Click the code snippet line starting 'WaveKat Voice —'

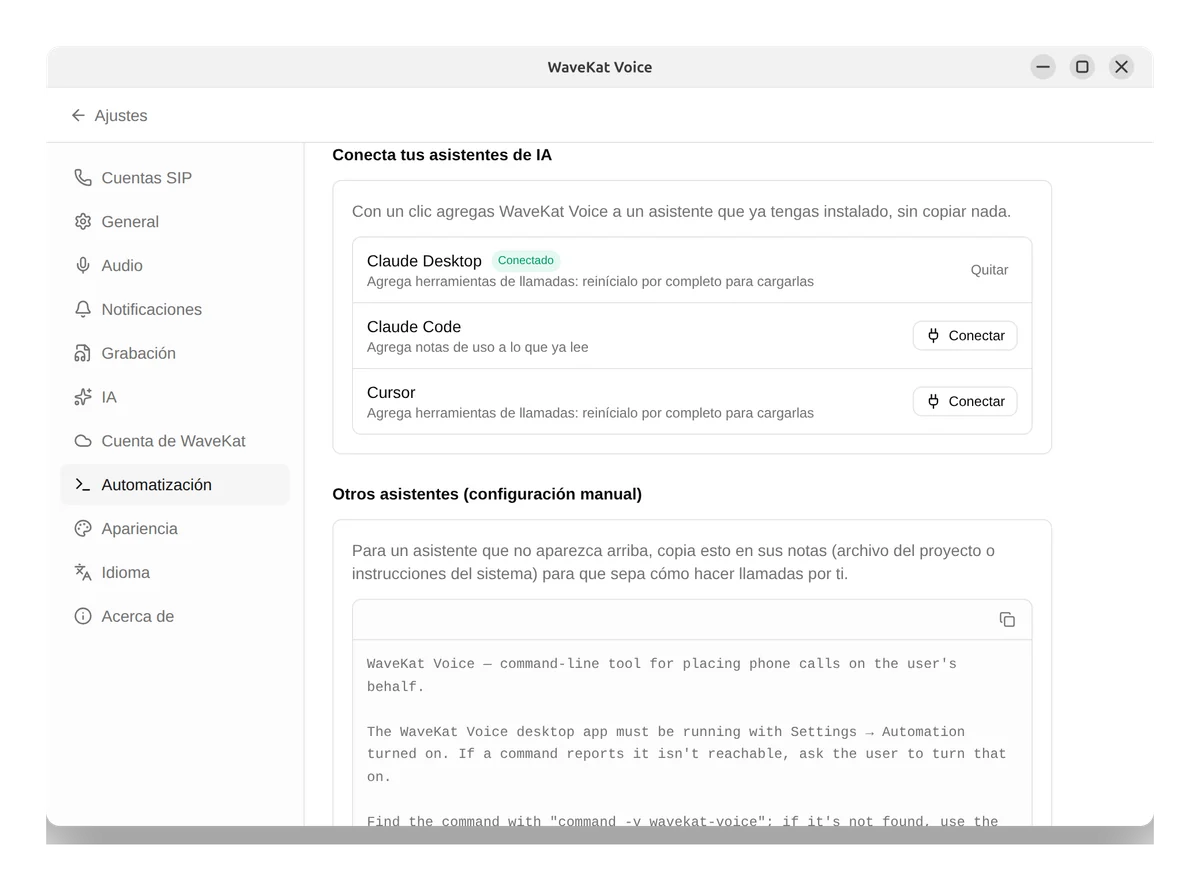point(662,675)
